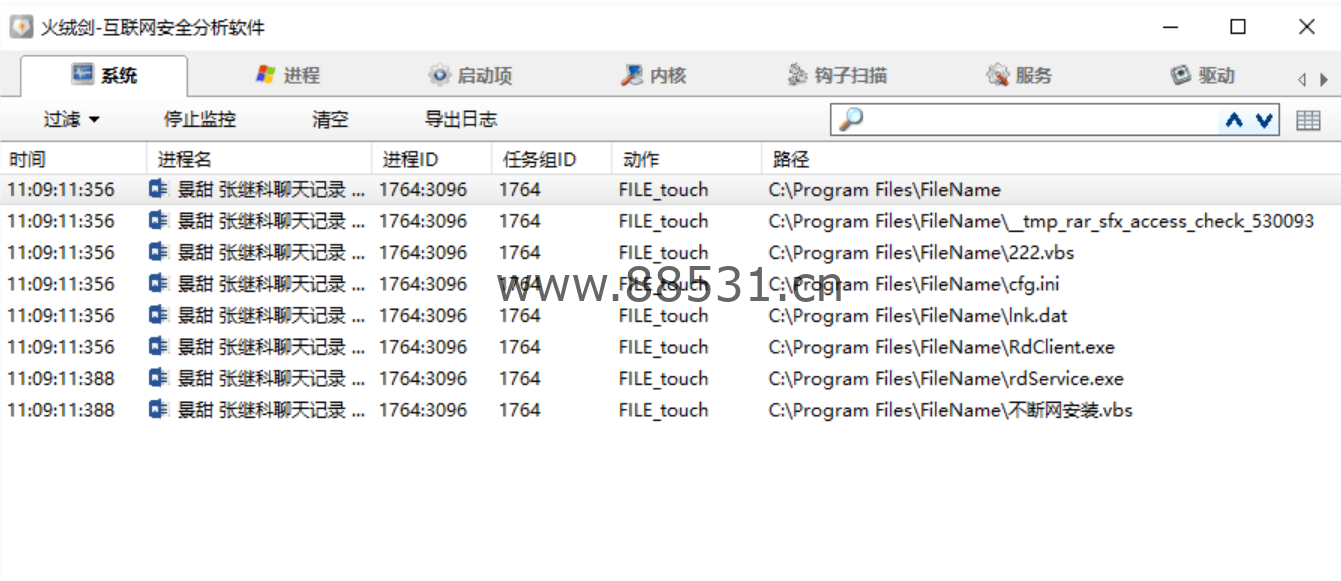
Task: Click the process icon in the rdService.exe row
Action: click(158, 378)
